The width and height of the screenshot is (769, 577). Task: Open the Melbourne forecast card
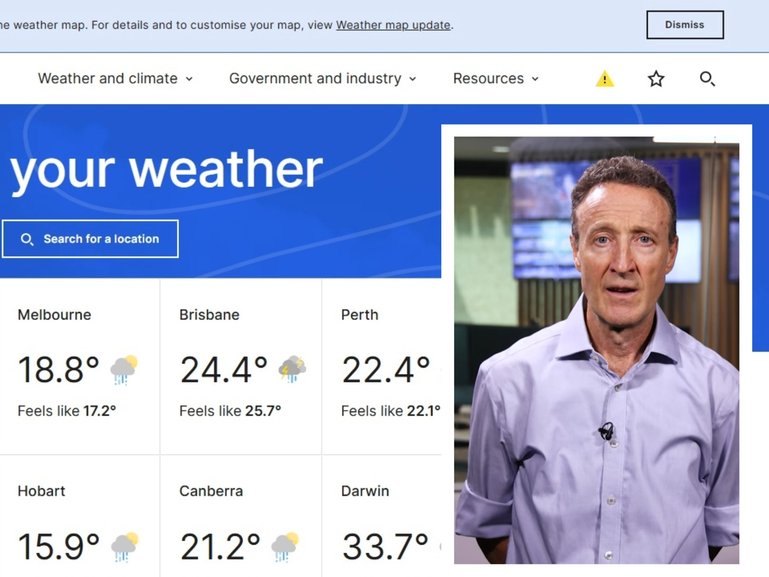pos(79,365)
